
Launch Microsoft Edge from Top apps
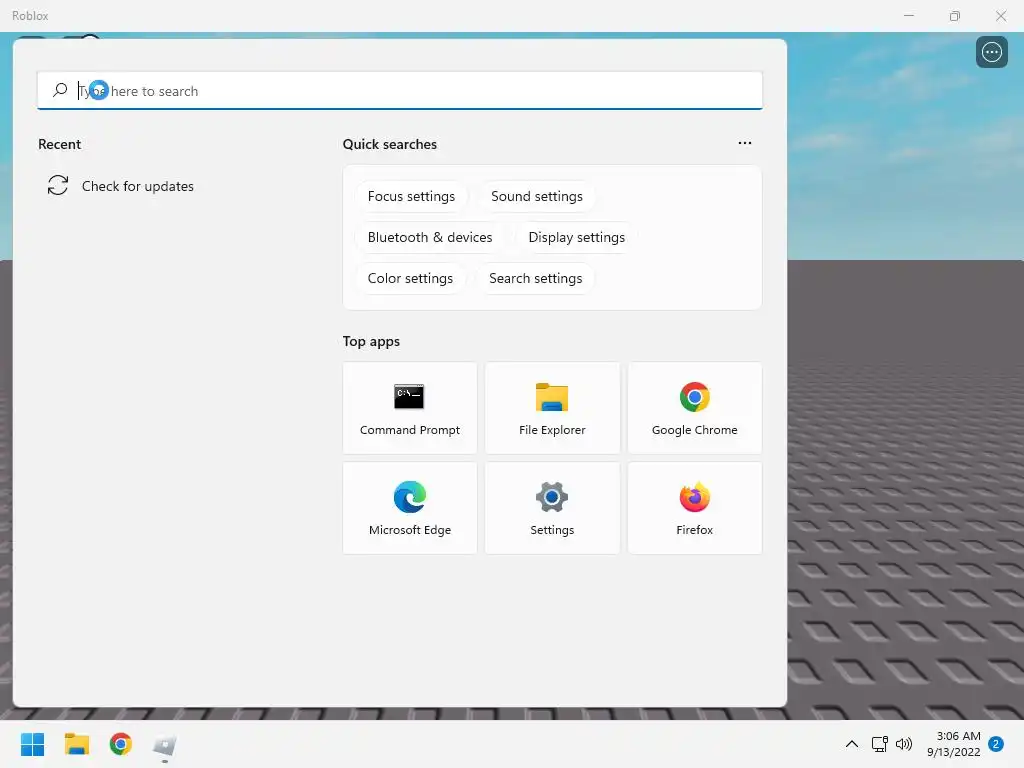point(409,508)
